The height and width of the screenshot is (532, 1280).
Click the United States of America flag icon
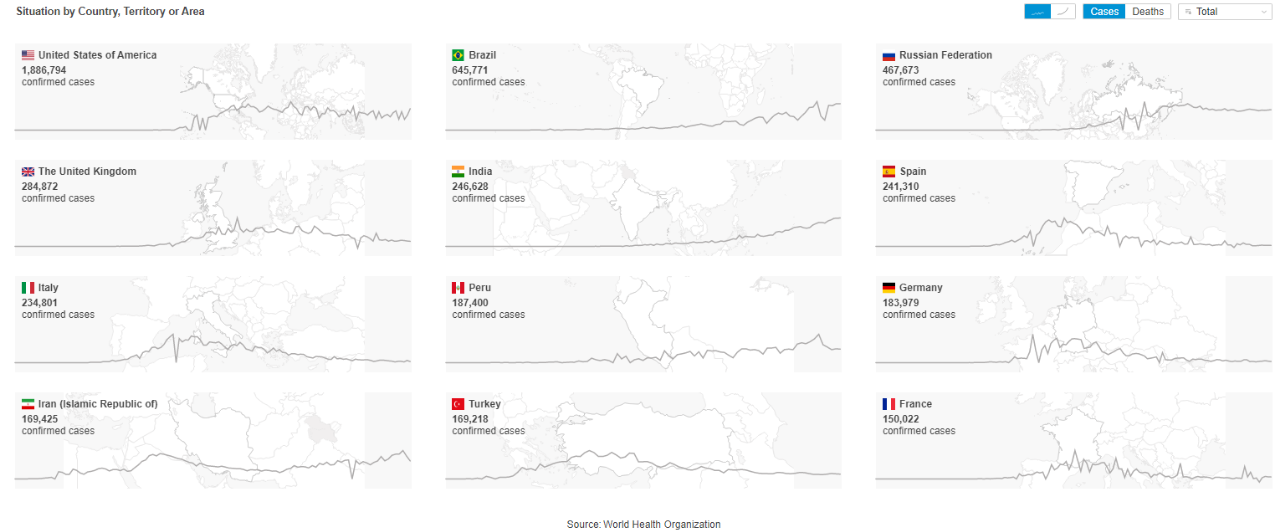[x=28, y=55]
